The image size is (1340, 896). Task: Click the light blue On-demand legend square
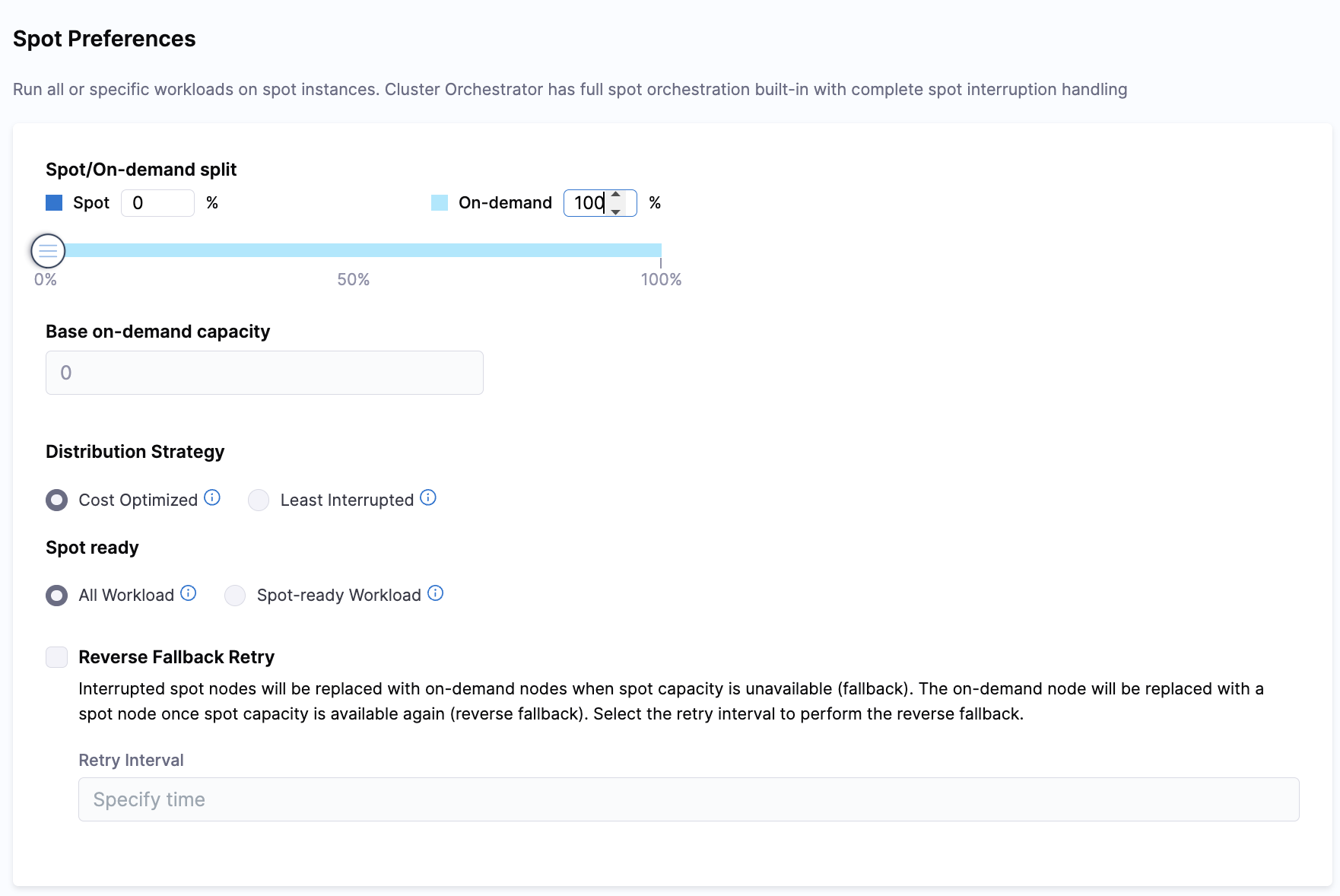pyautogui.click(x=440, y=203)
